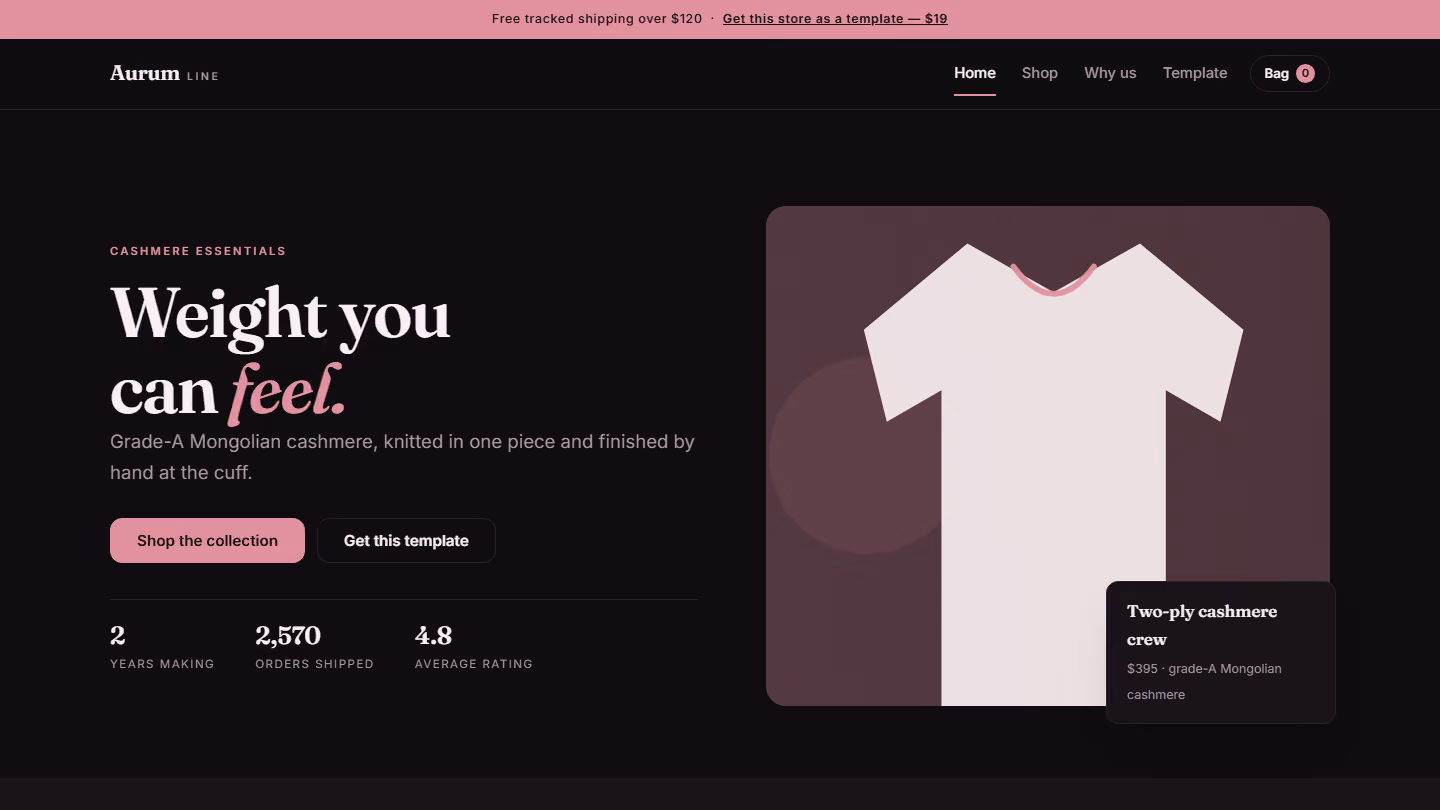Screen dimensions: 1440x810
Task: Click the '4.8' average rating value
Action: [x=433, y=635]
